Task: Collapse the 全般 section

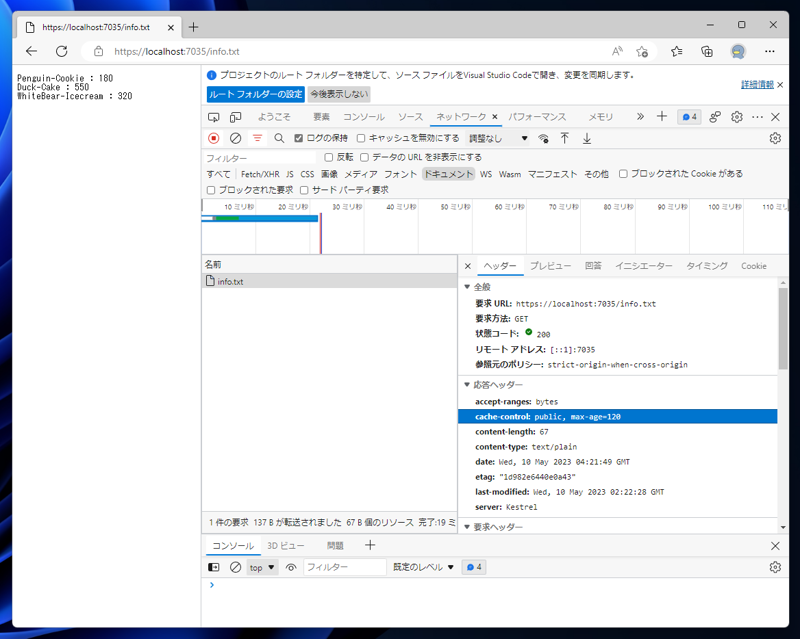Action: [x=467, y=287]
